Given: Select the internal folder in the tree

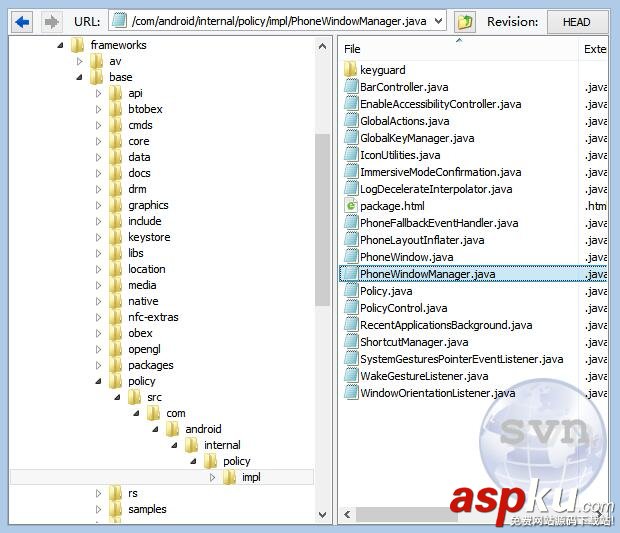Looking at the screenshot, I should [222, 445].
